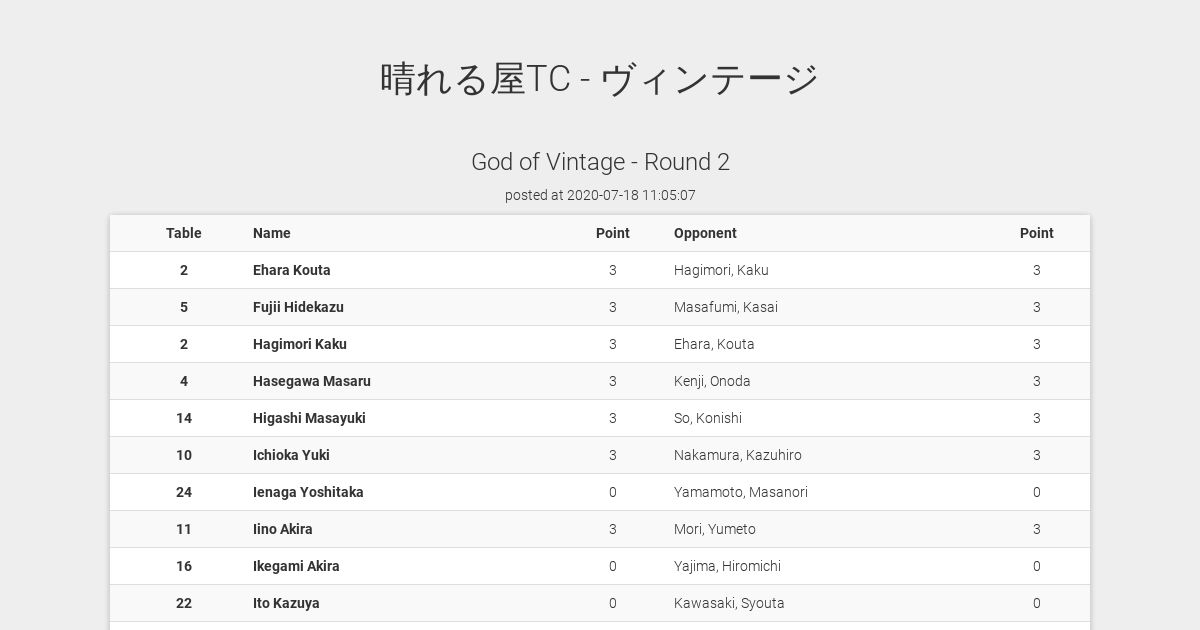Click Higashi Masayuki player name

click(x=309, y=418)
